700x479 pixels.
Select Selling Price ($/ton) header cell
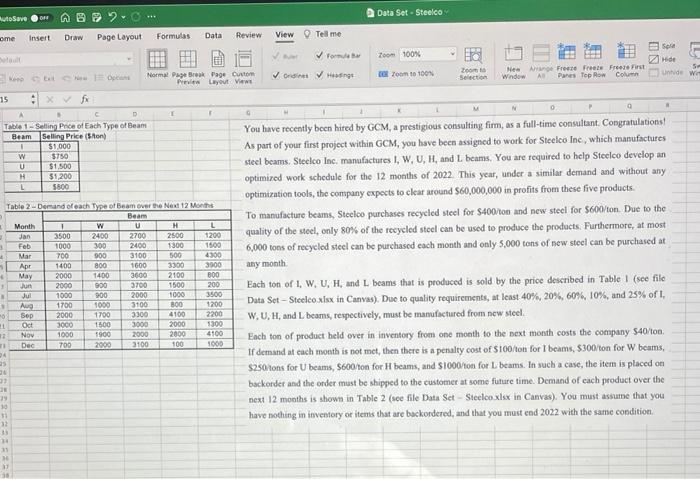tap(74, 136)
